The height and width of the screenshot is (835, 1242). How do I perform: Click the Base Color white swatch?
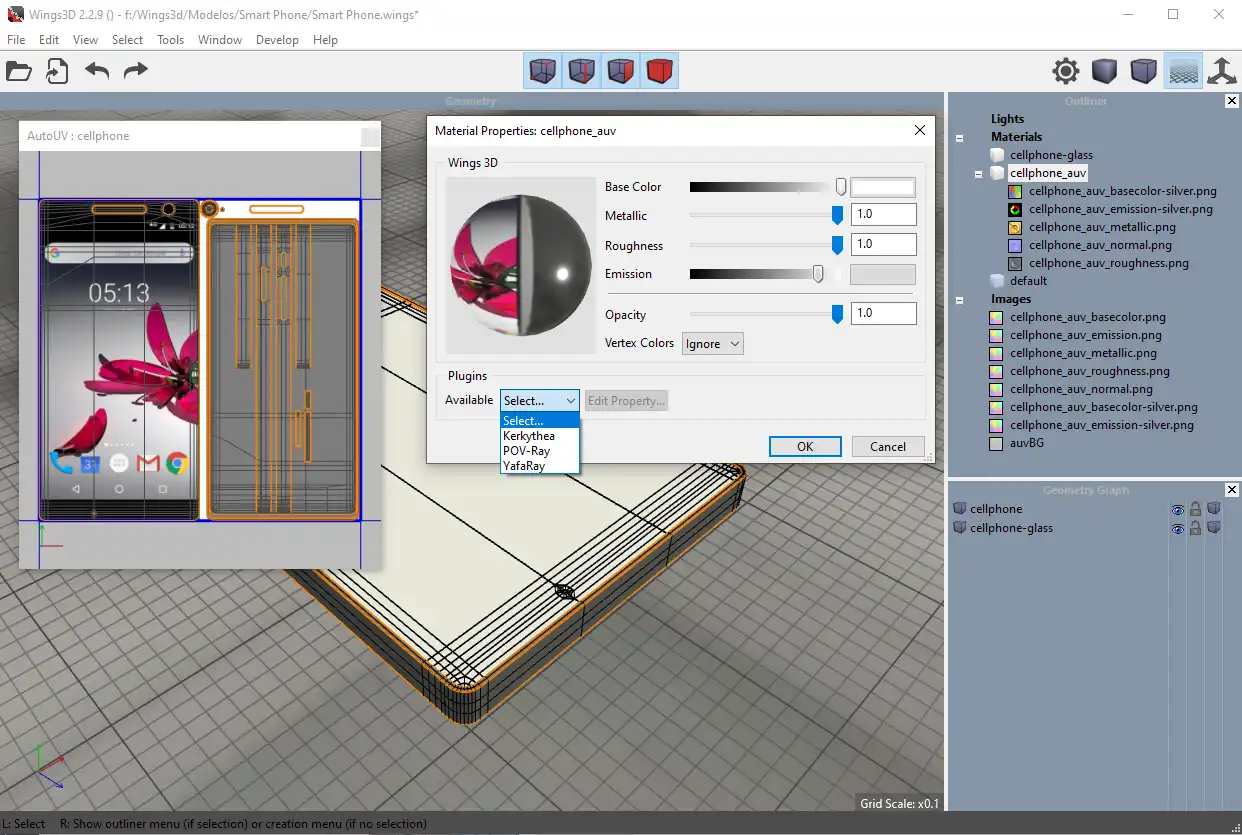882,187
